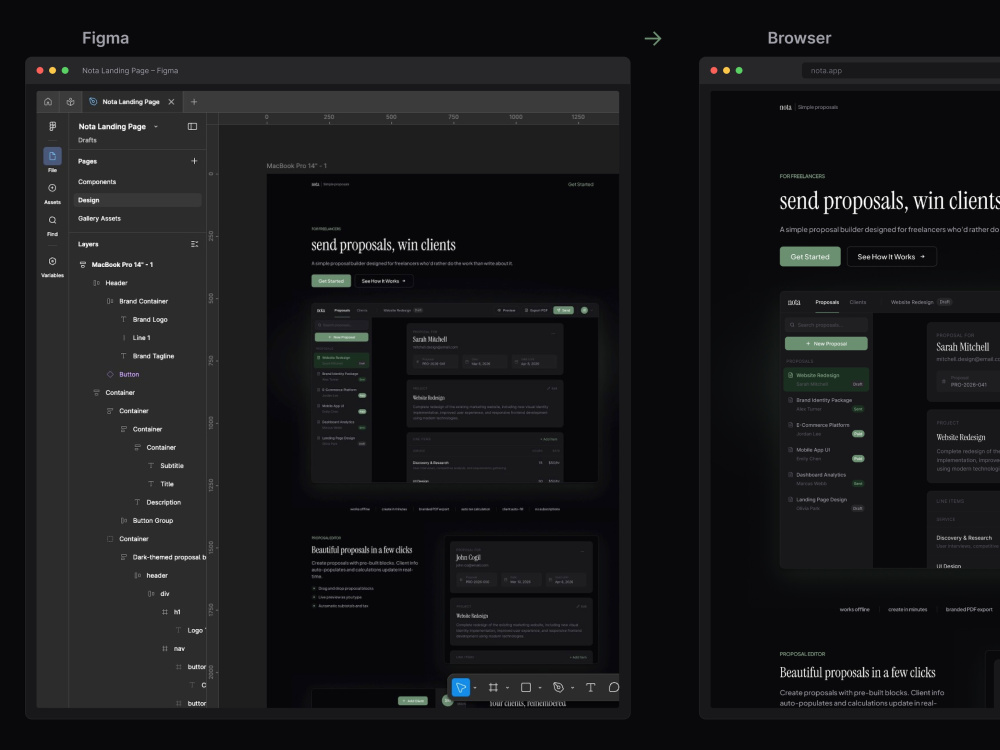Click Get Started link in canvas header
The width and height of the screenshot is (1000, 750).
coord(580,184)
